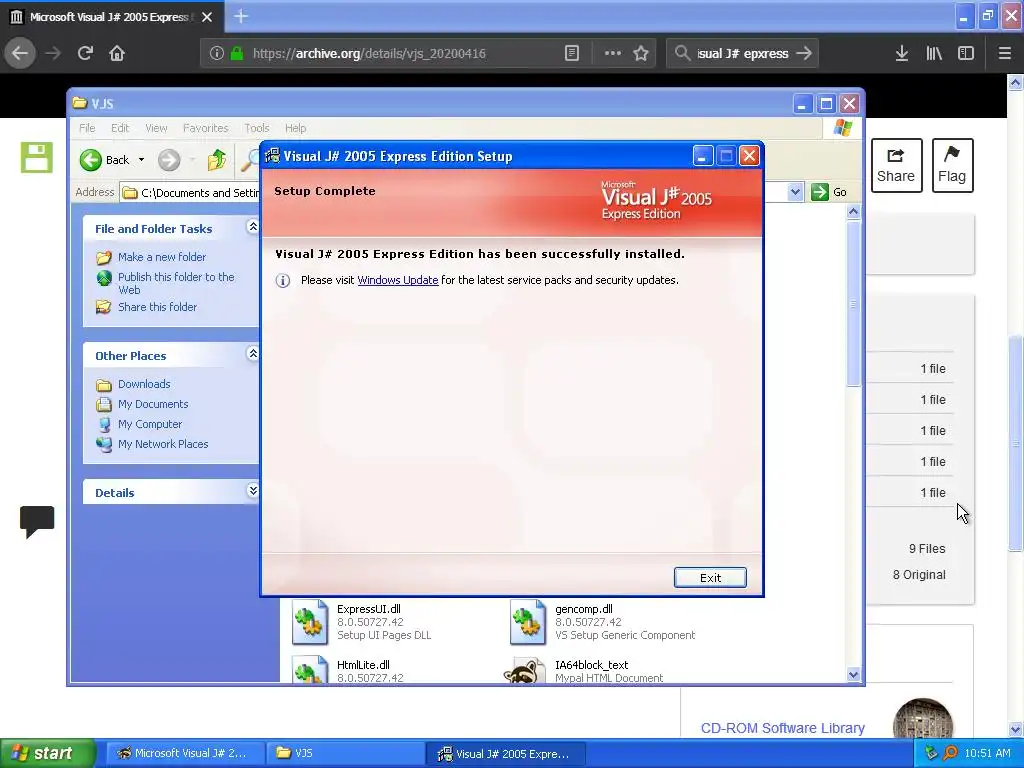Open the Windows Start menu
Viewport: 1024px width, 768px height.
48,753
